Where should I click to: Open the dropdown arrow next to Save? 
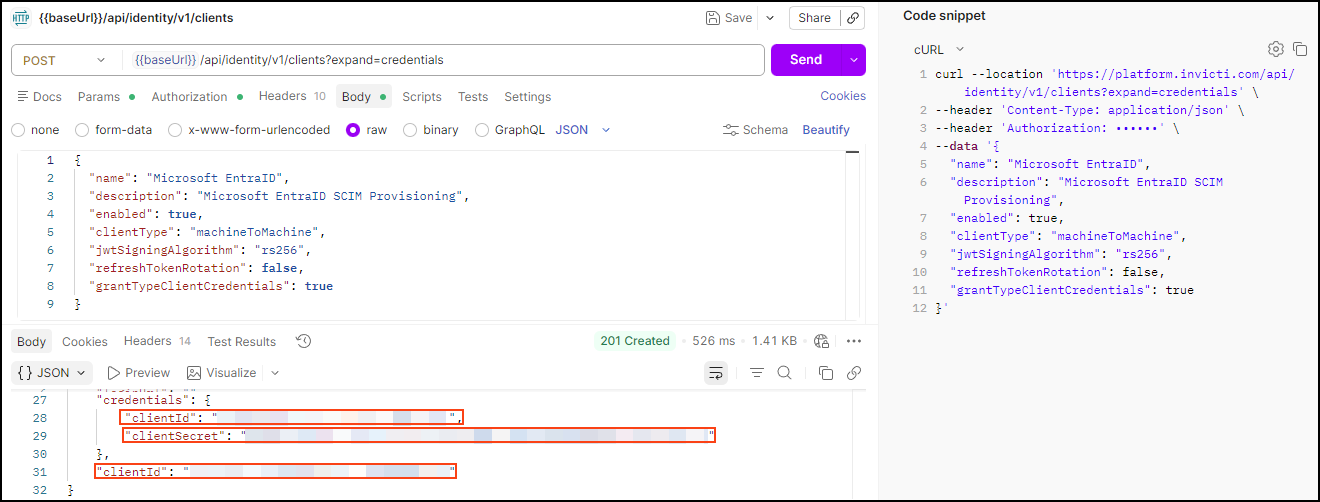coord(770,18)
